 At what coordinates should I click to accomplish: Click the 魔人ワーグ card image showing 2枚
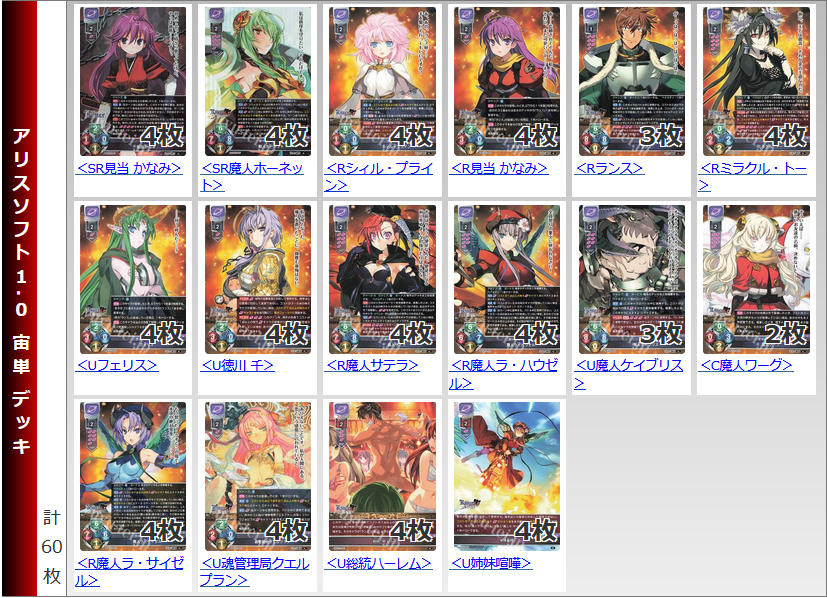[756, 279]
